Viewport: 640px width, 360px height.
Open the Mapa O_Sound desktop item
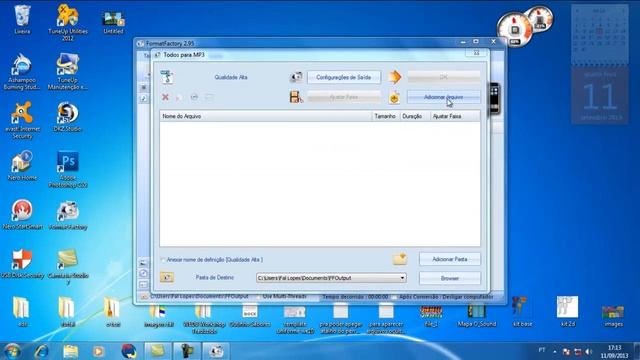[476, 316]
